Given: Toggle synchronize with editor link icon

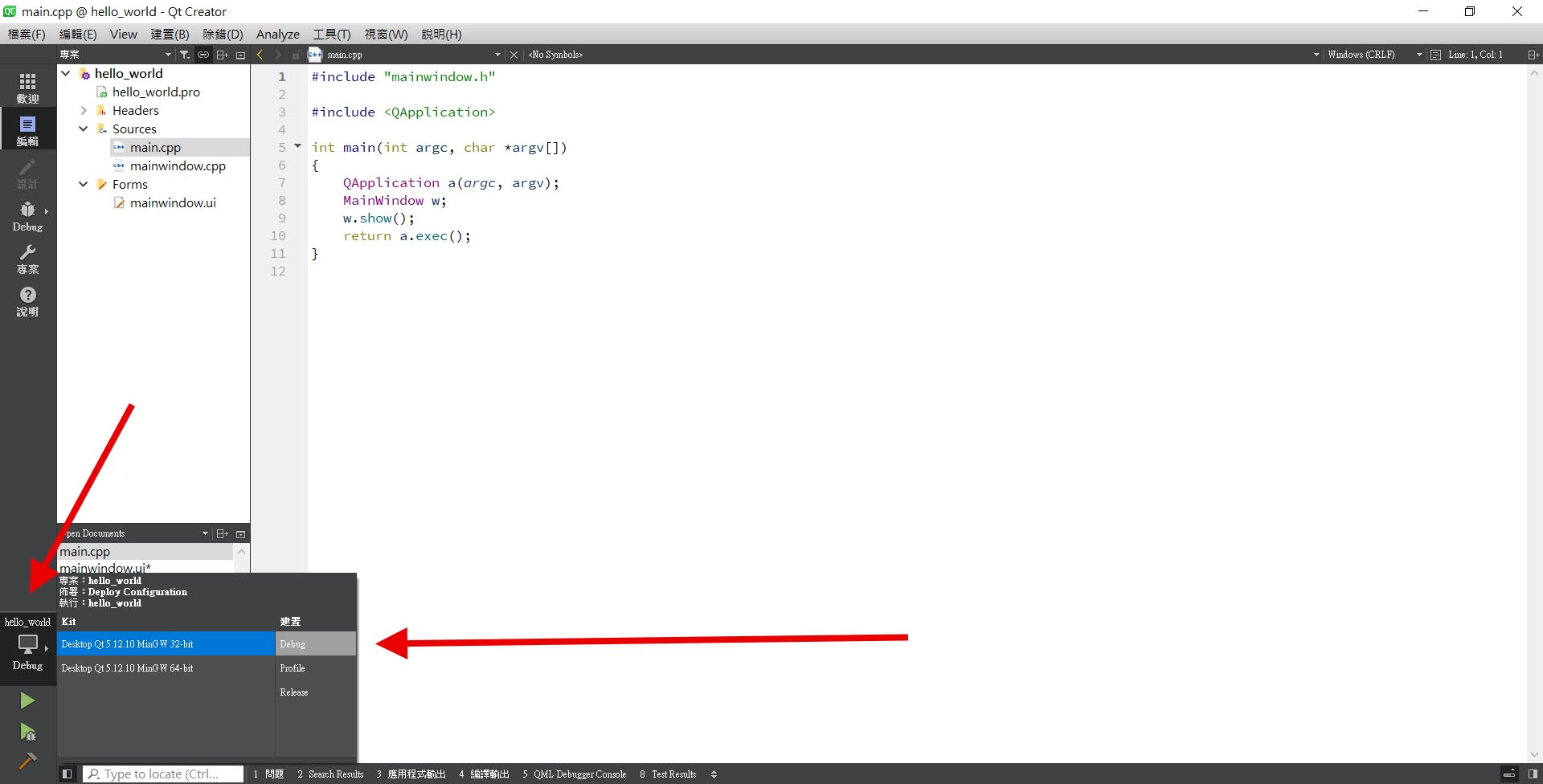Looking at the screenshot, I should coord(203,55).
